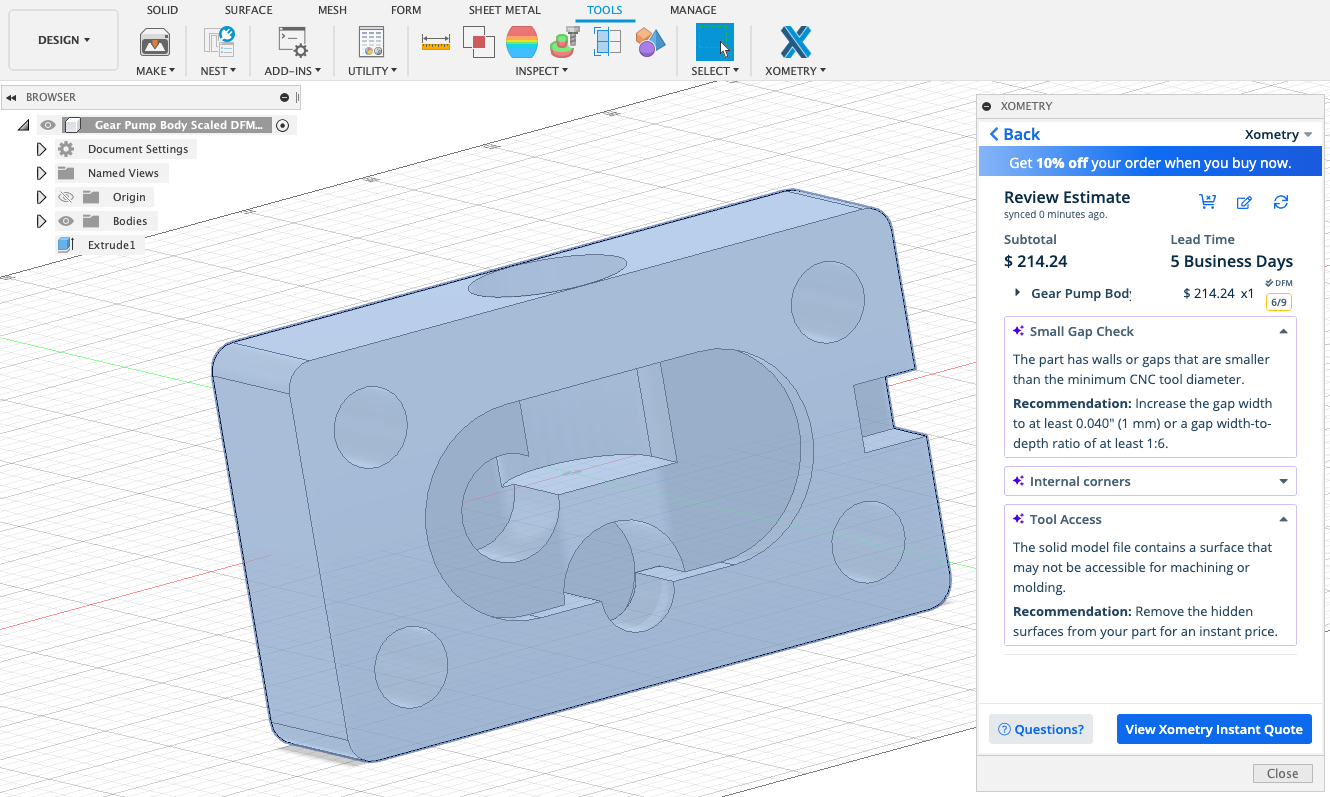This screenshot has height=797, width=1330.
Task: Go back using the Back link
Action: [1015, 134]
